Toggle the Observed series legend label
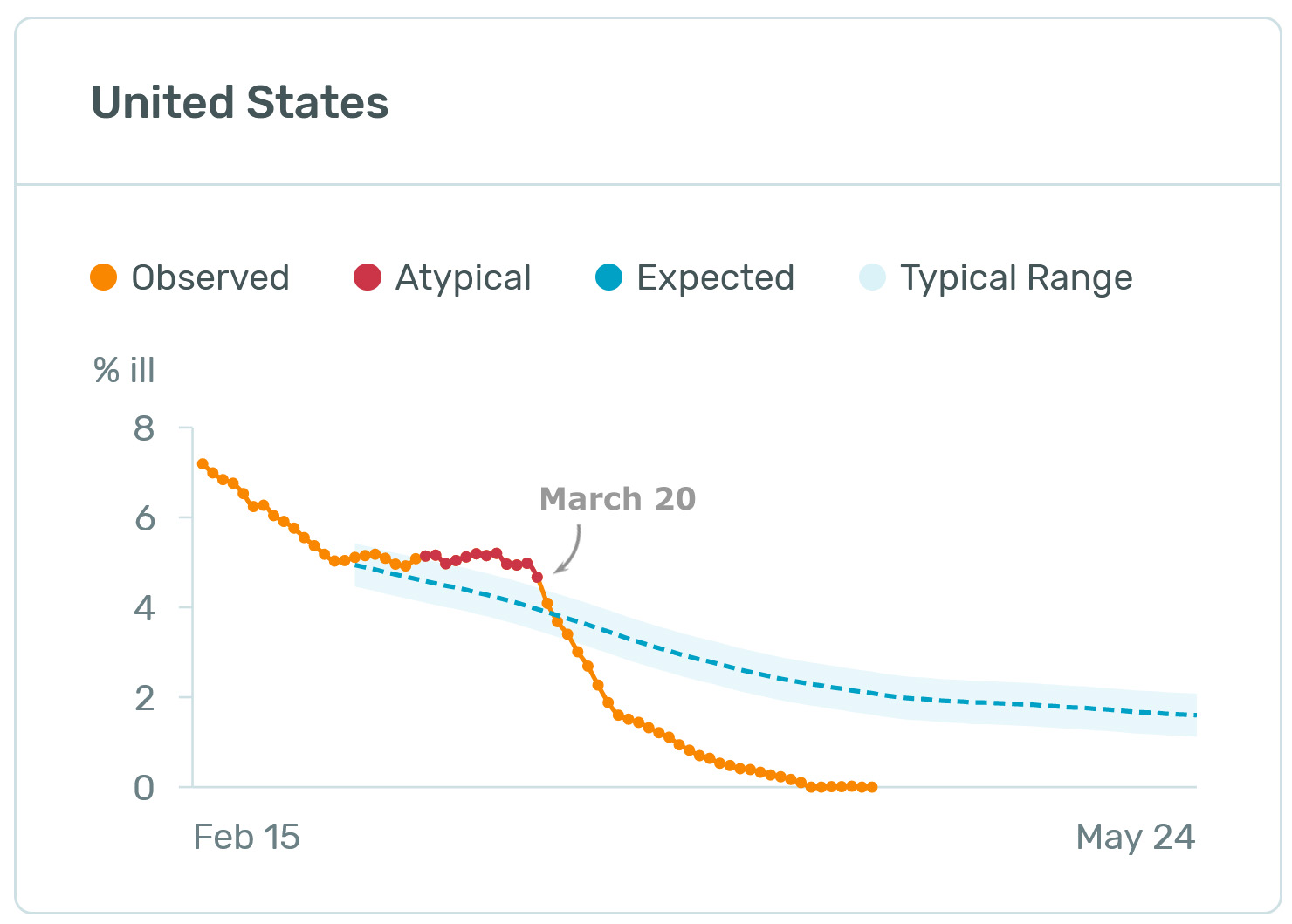This screenshot has width=1292, height=924. [210, 277]
